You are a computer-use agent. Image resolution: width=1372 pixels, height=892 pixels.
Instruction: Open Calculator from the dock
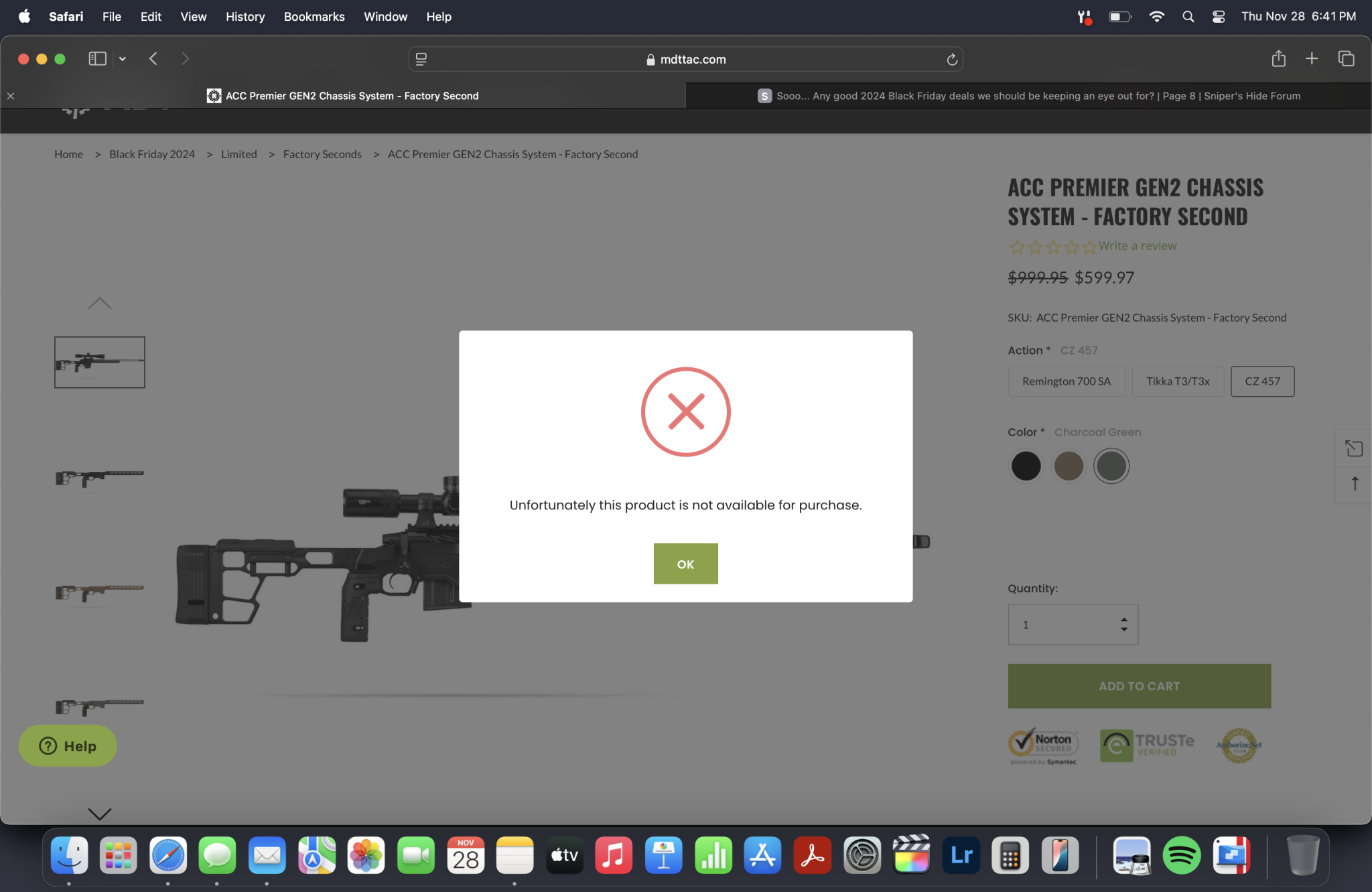point(1010,855)
